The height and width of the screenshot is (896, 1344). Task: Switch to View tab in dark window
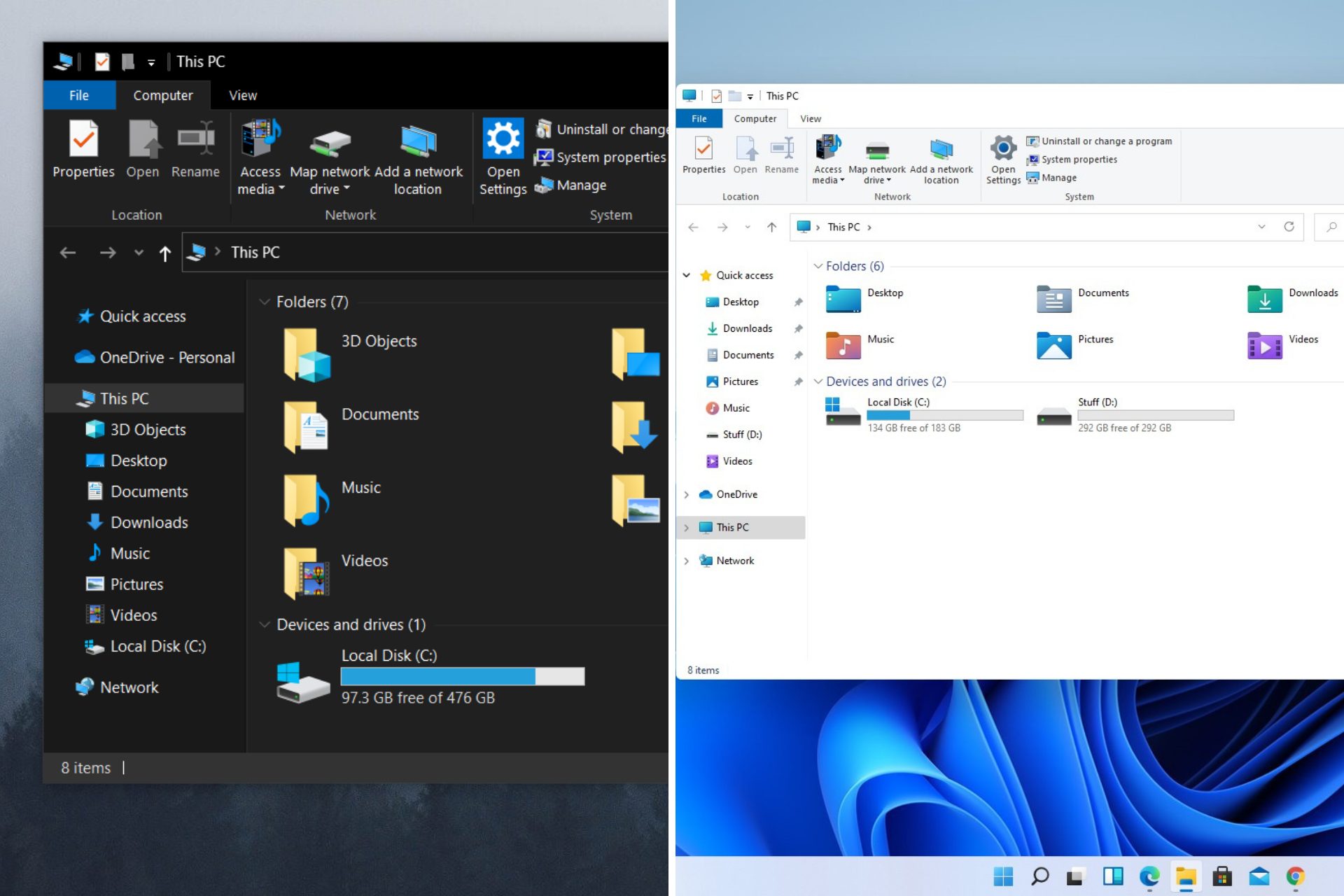point(243,95)
